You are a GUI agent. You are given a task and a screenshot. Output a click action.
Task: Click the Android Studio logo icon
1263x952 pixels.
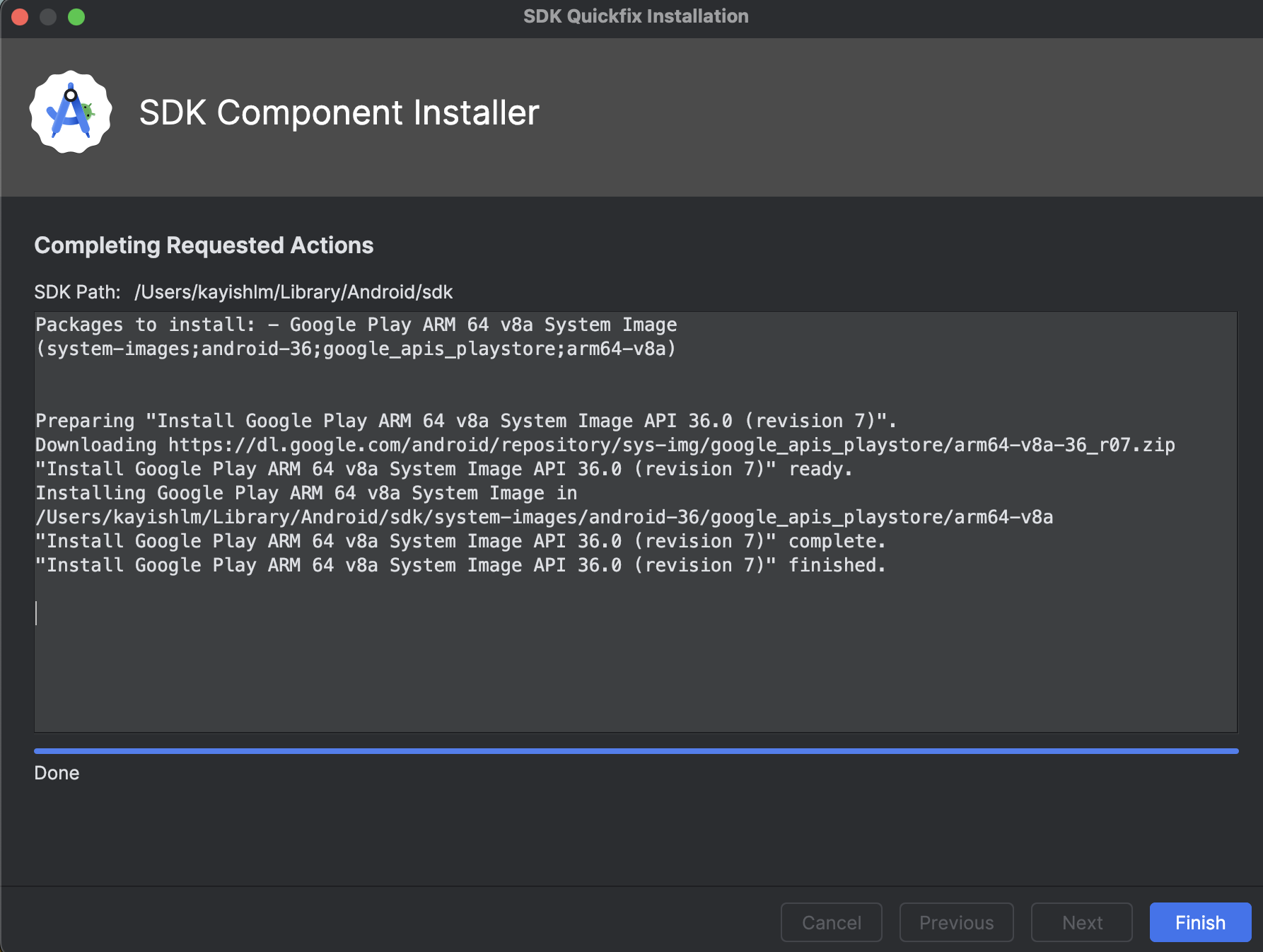coord(71,112)
